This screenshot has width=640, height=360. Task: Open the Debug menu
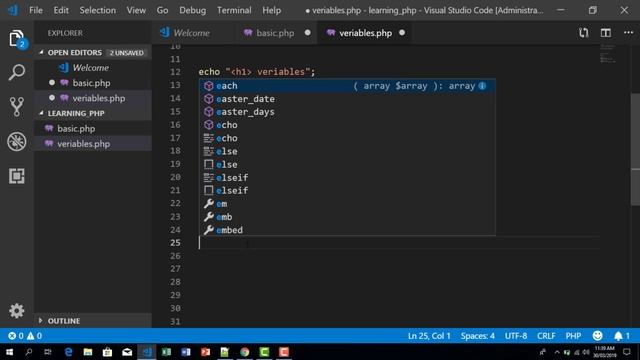[192, 10]
